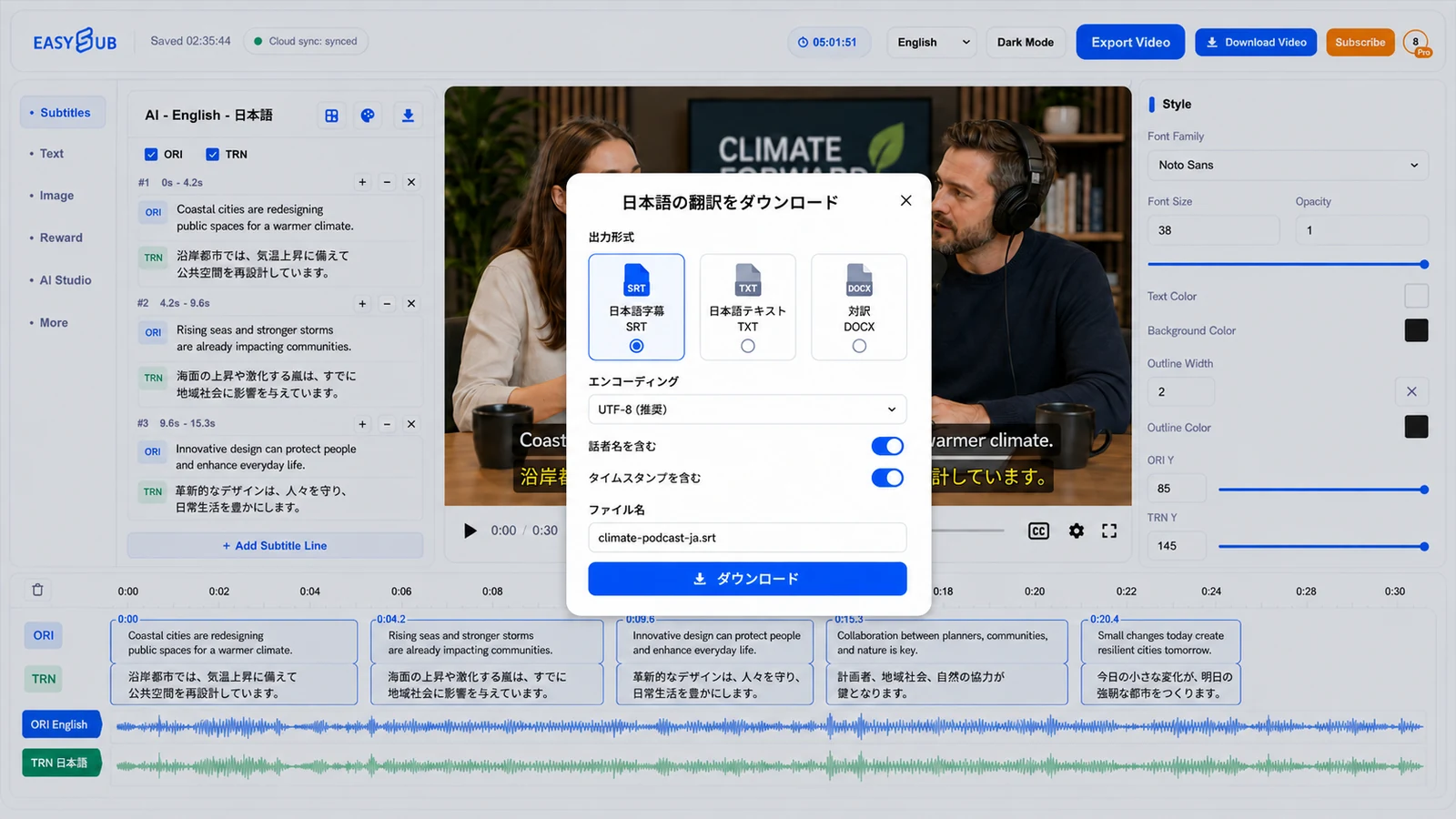Click the Outline Width input field
Screen dimensions: 1456x819
pos(1180,391)
